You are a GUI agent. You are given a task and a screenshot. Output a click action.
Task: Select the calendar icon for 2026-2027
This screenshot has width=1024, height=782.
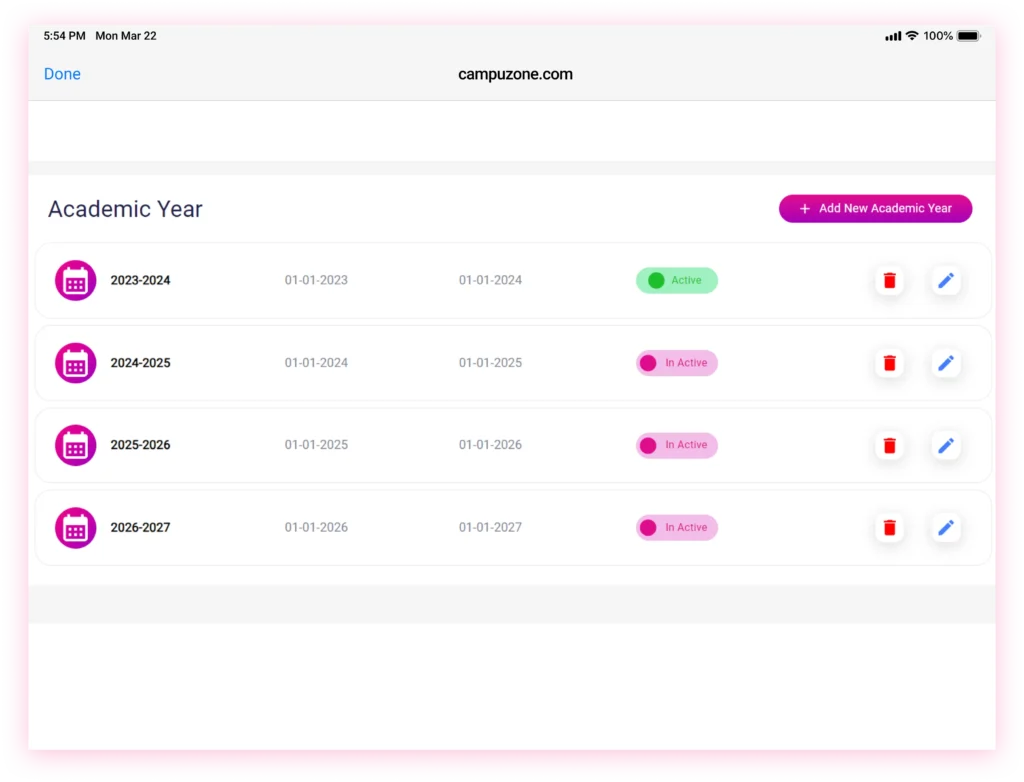tap(75, 527)
